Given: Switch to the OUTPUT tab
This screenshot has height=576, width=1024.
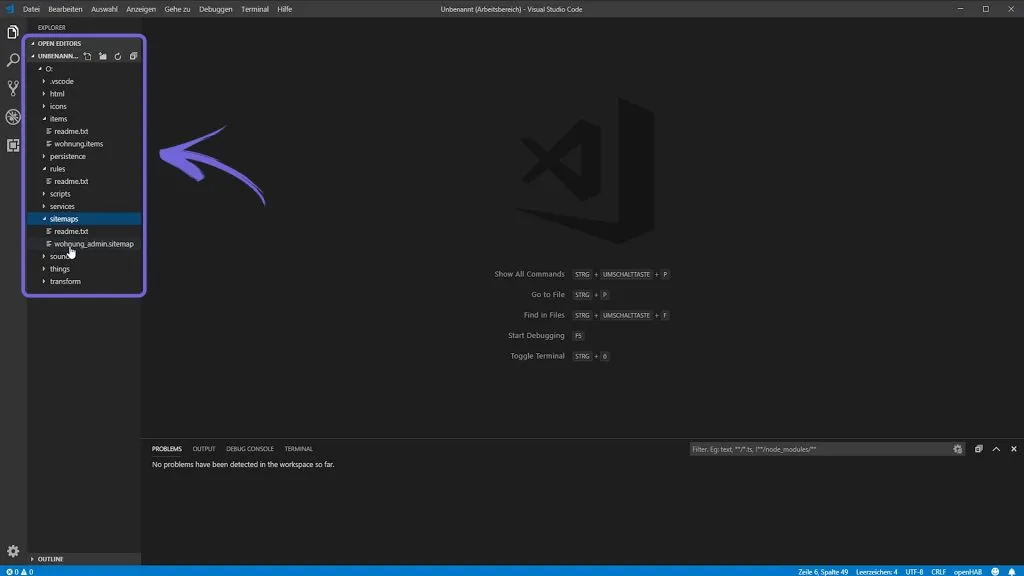Looking at the screenshot, I should [x=204, y=449].
